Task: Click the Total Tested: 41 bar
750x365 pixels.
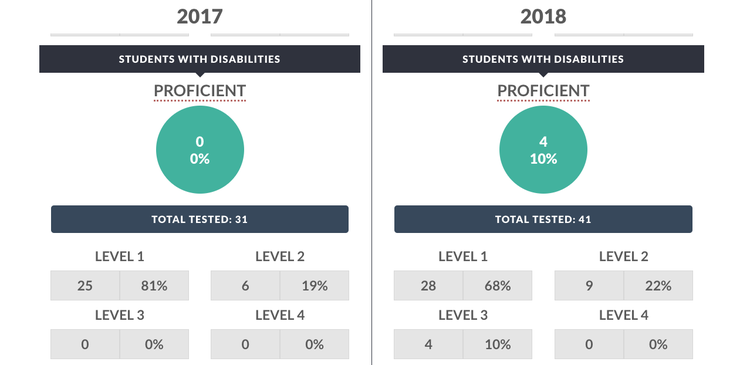Action: (x=543, y=220)
